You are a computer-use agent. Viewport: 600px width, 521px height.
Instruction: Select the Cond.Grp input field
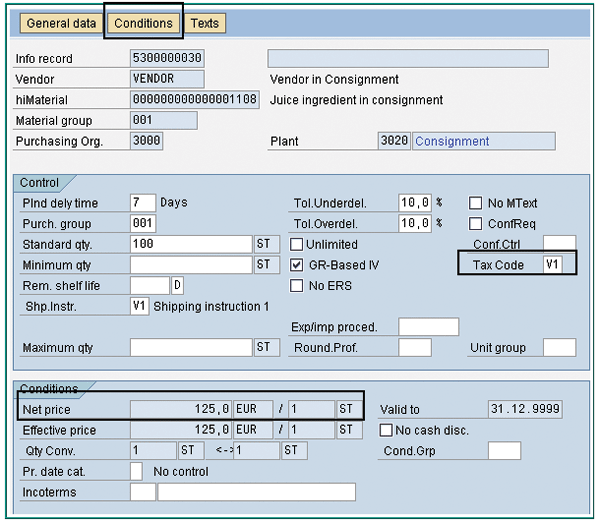[x=504, y=451]
